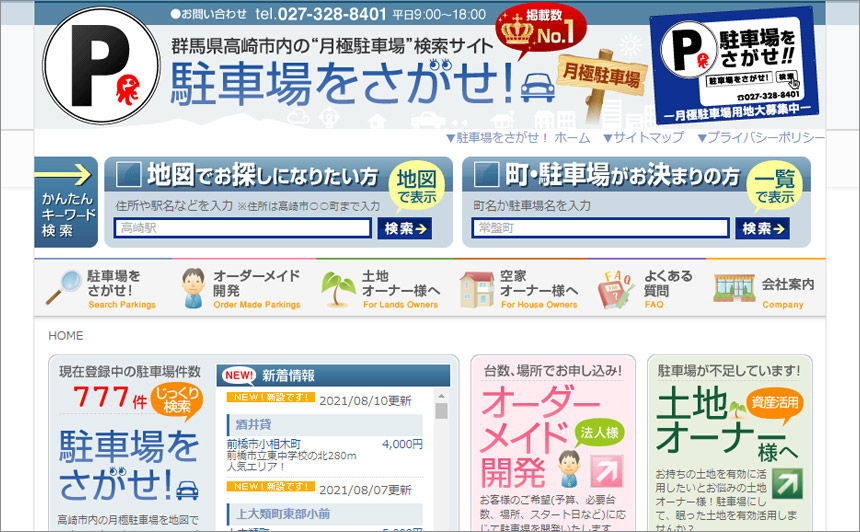Click the town name input with 常盤町

(601, 228)
